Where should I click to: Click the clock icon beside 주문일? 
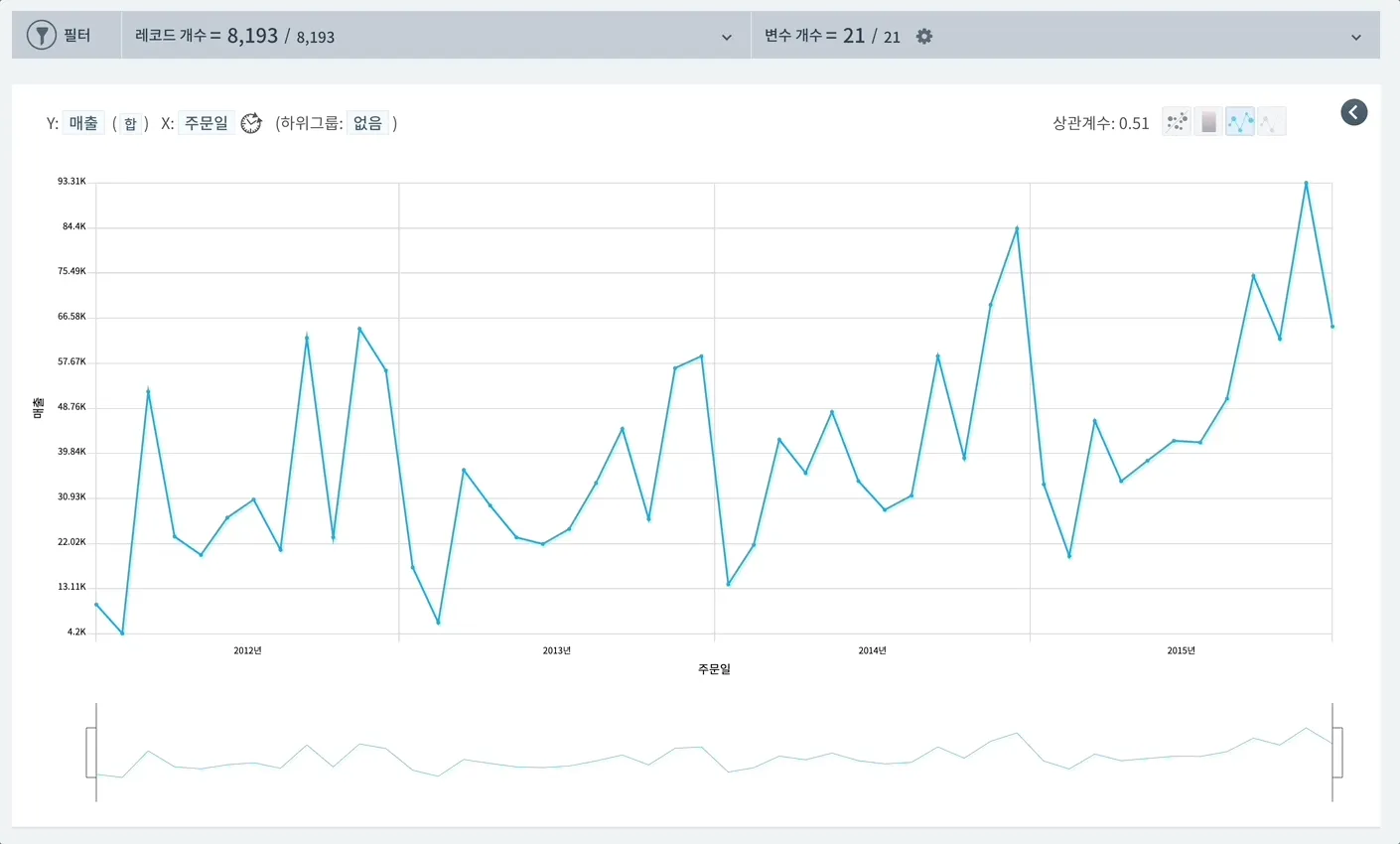[x=251, y=123]
